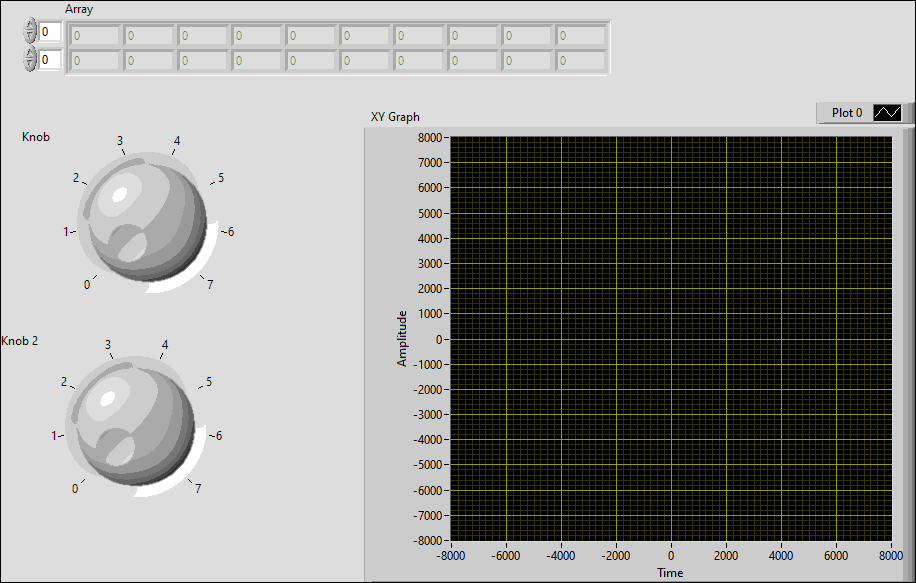The width and height of the screenshot is (916, 583).
Task: Click the 'Amplitude' axis title
Action: (401, 339)
